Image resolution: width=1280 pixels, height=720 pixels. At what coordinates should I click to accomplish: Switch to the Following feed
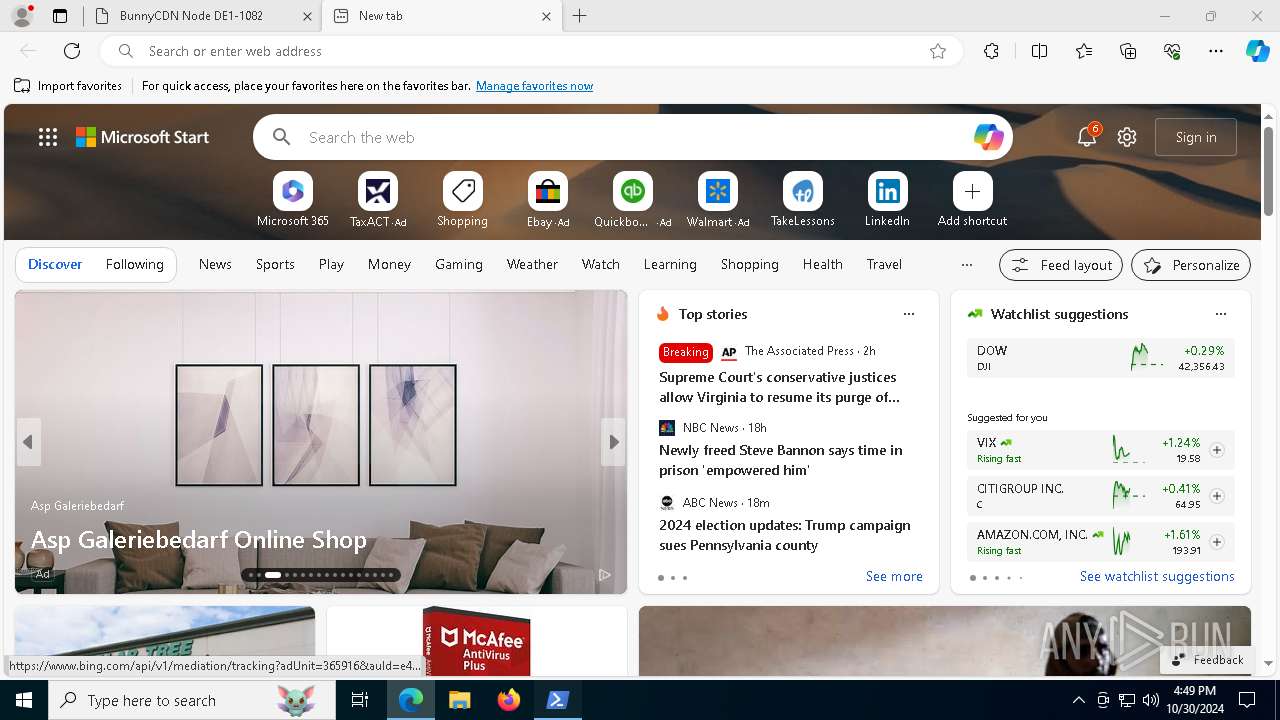click(x=134, y=264)
